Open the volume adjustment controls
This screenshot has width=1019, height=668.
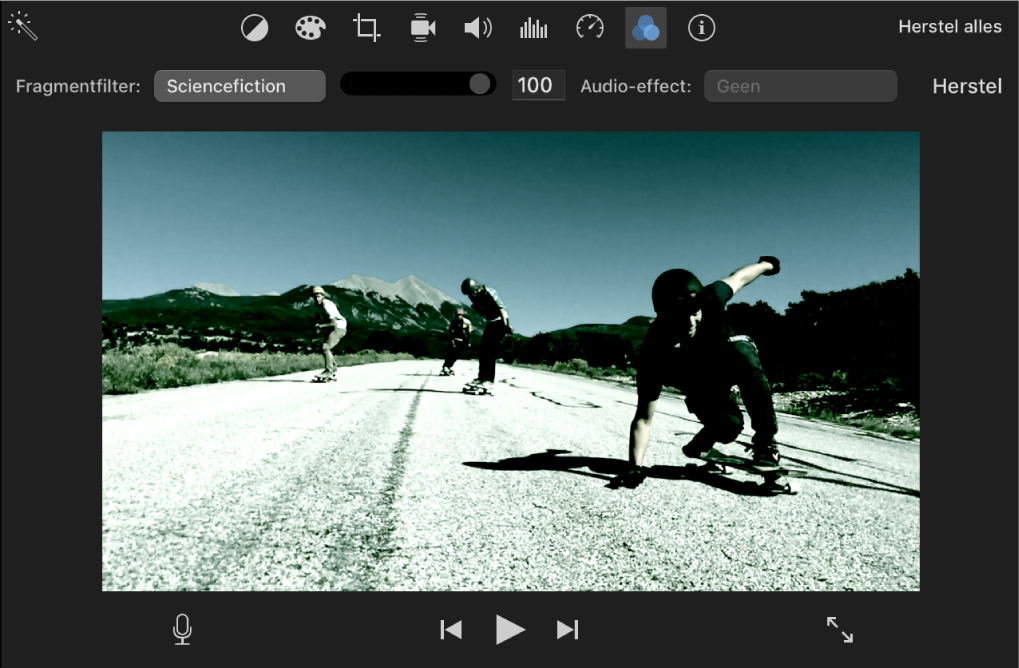pyautogui.click(x=477, y=27)
